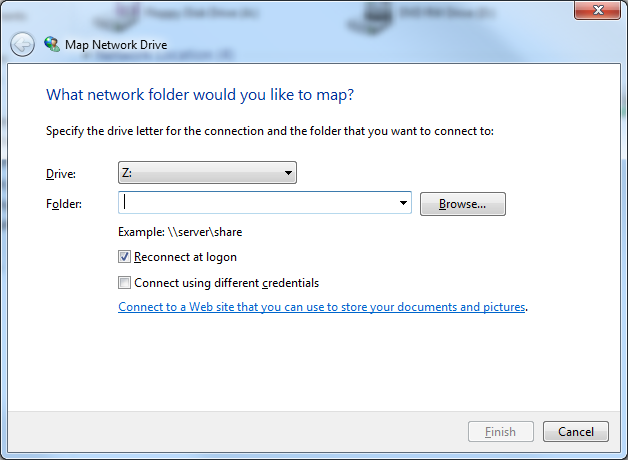Click the Map Network Drive globe icon

click(52, 44)
